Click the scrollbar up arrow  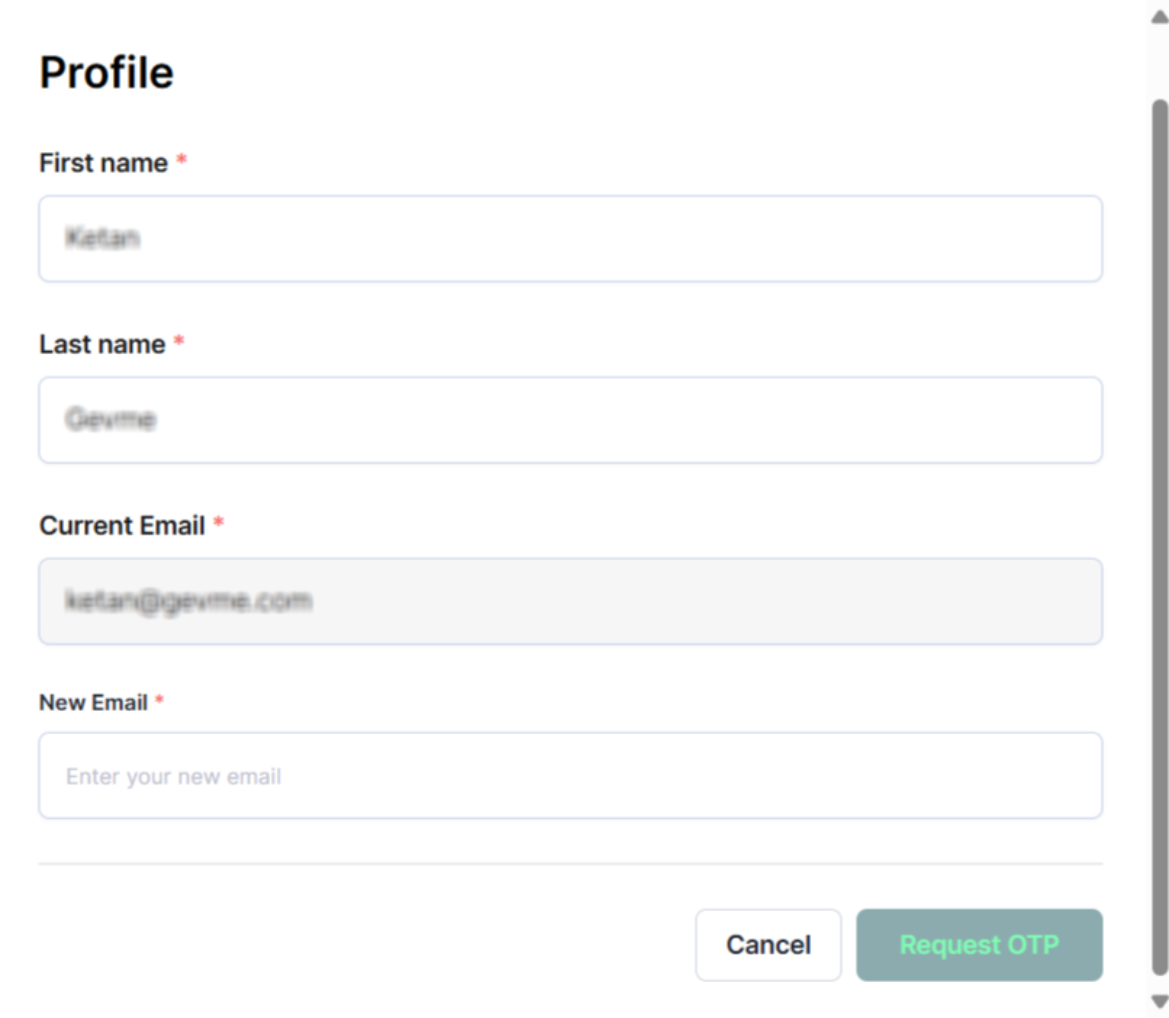(1159, 17)
